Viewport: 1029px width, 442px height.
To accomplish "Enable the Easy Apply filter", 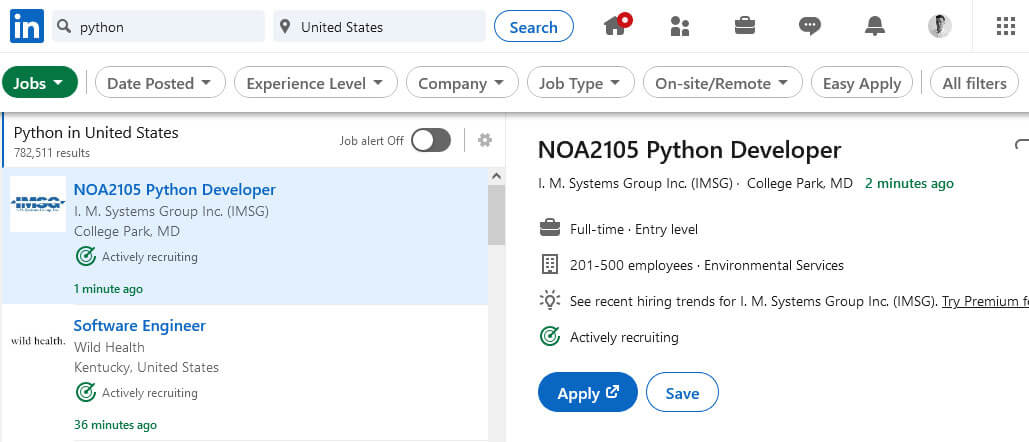I will [x=862, y=83].
